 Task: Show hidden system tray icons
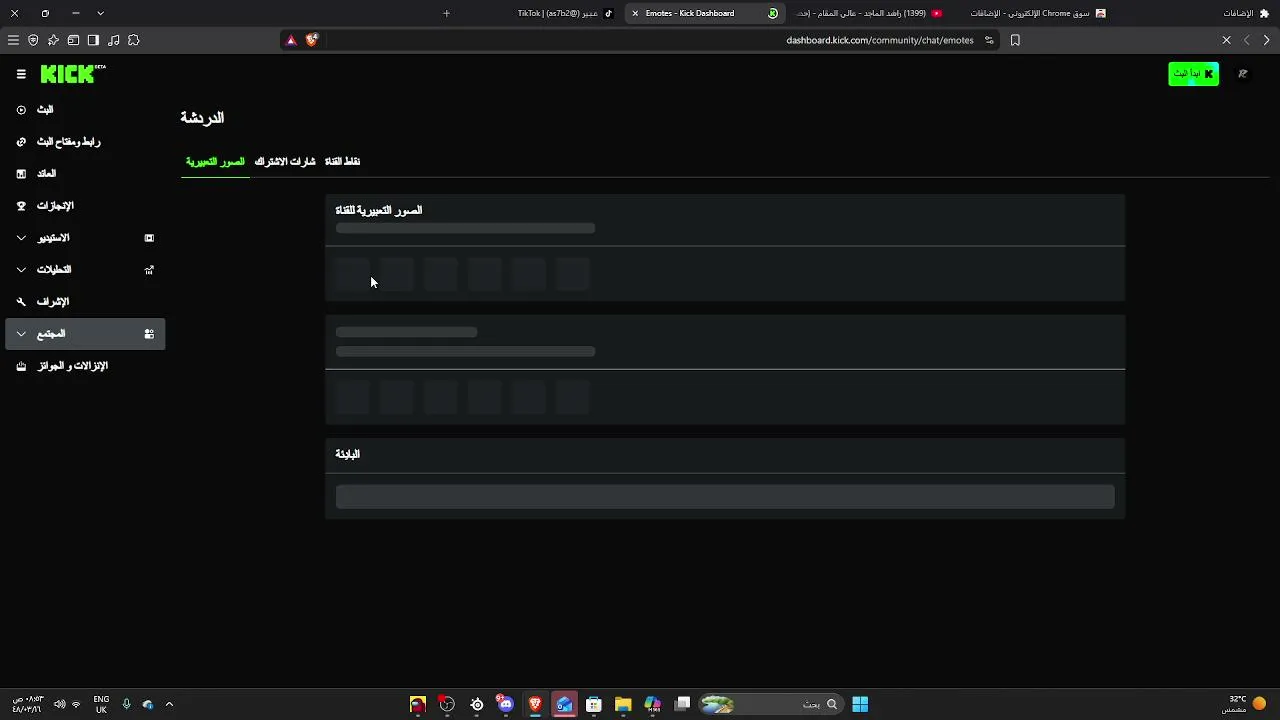(x=169, y=705)
